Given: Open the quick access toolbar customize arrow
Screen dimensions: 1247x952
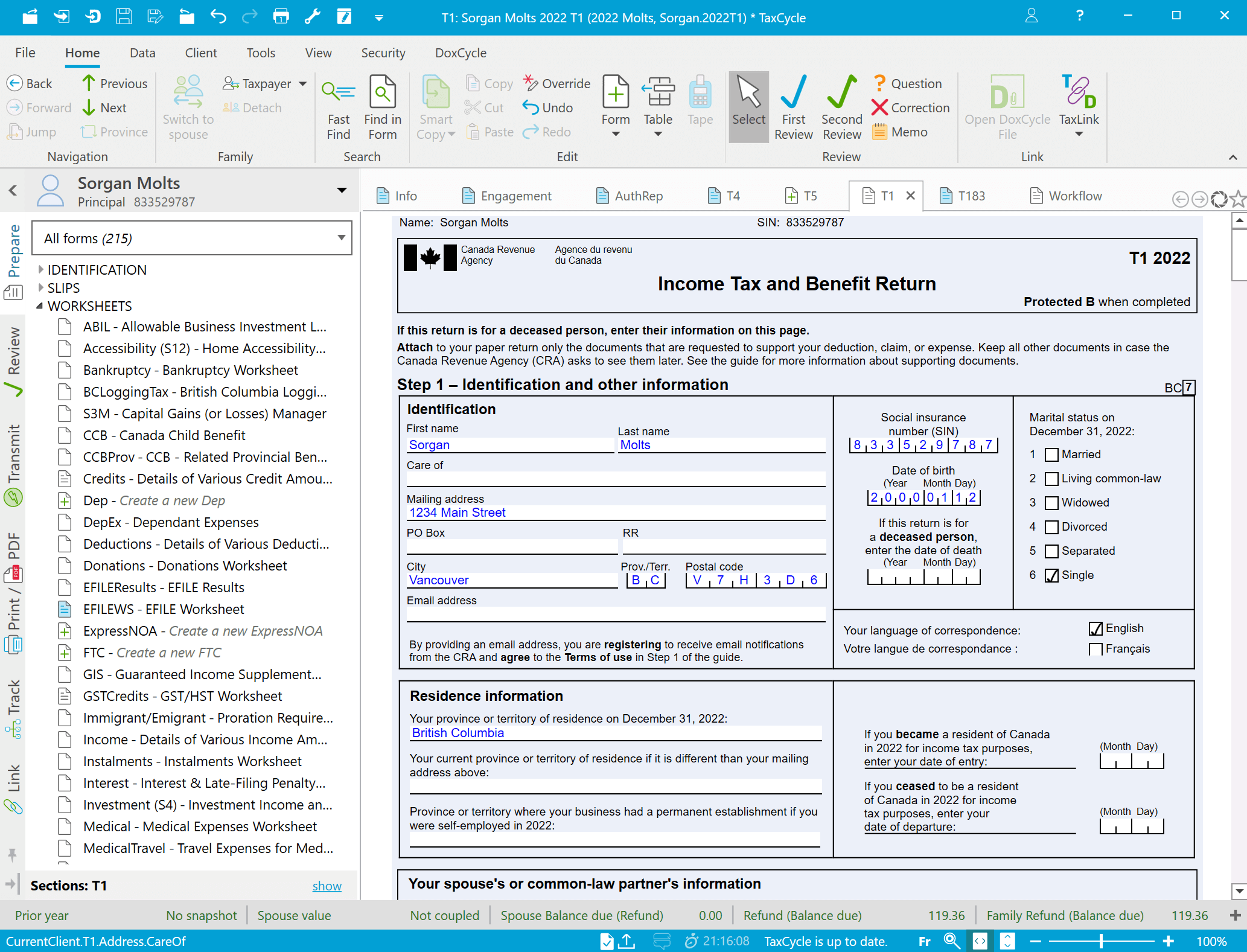Looking at the screenshot, I should [379, 18].
